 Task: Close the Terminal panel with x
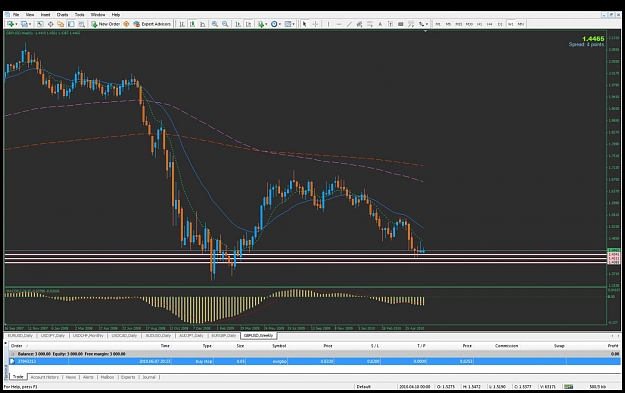(6, 344)
